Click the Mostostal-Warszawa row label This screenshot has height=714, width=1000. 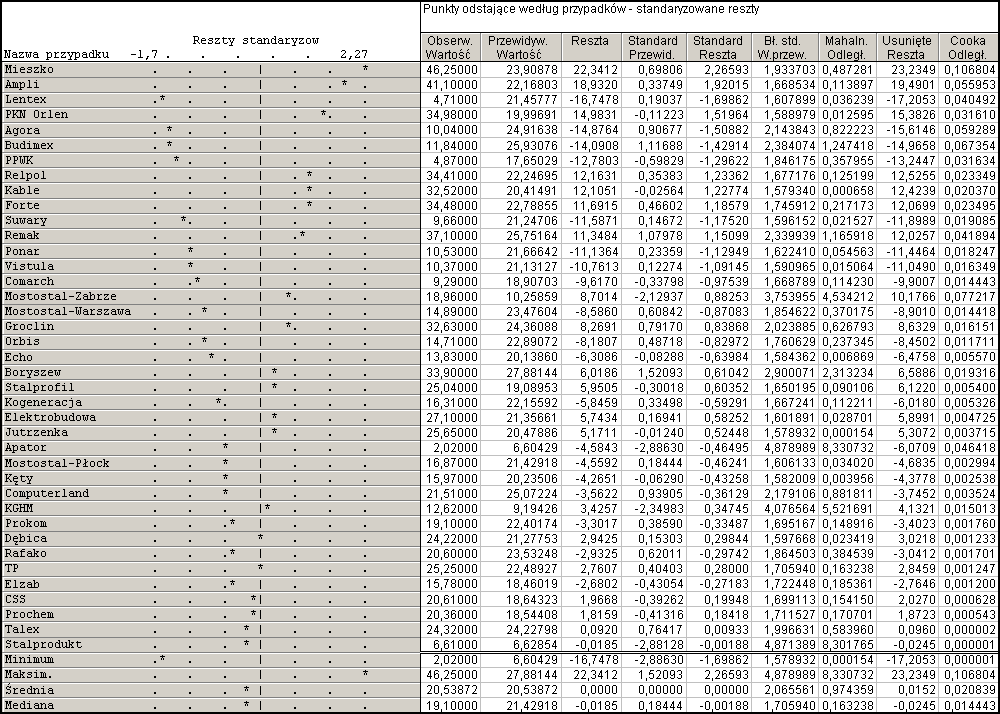click(68, 311)
